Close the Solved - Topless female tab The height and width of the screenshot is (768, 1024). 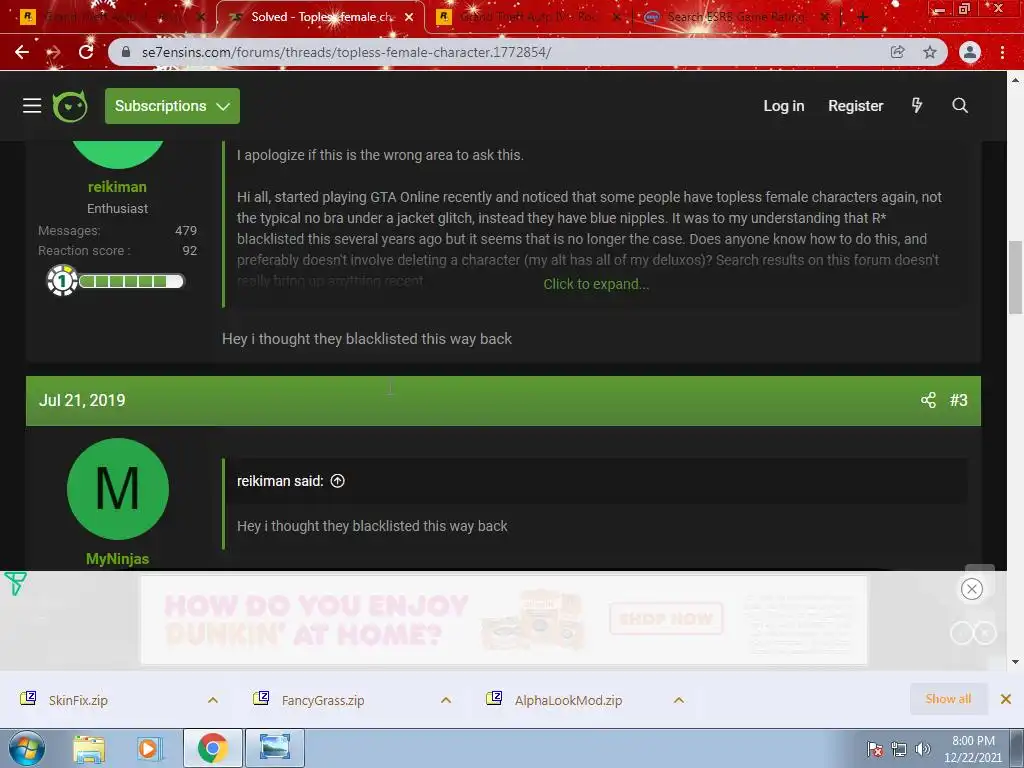click(x=409, y=17)
